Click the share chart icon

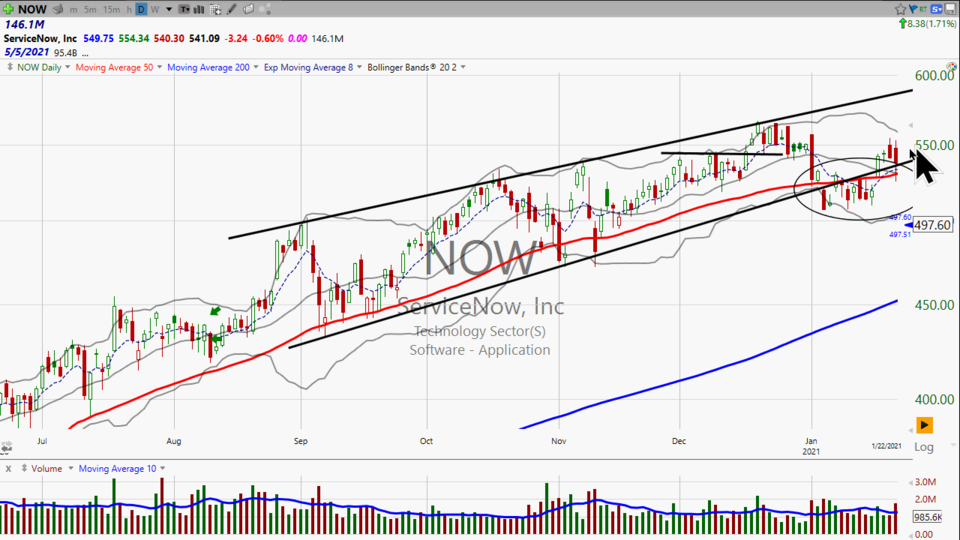(265, 9)
